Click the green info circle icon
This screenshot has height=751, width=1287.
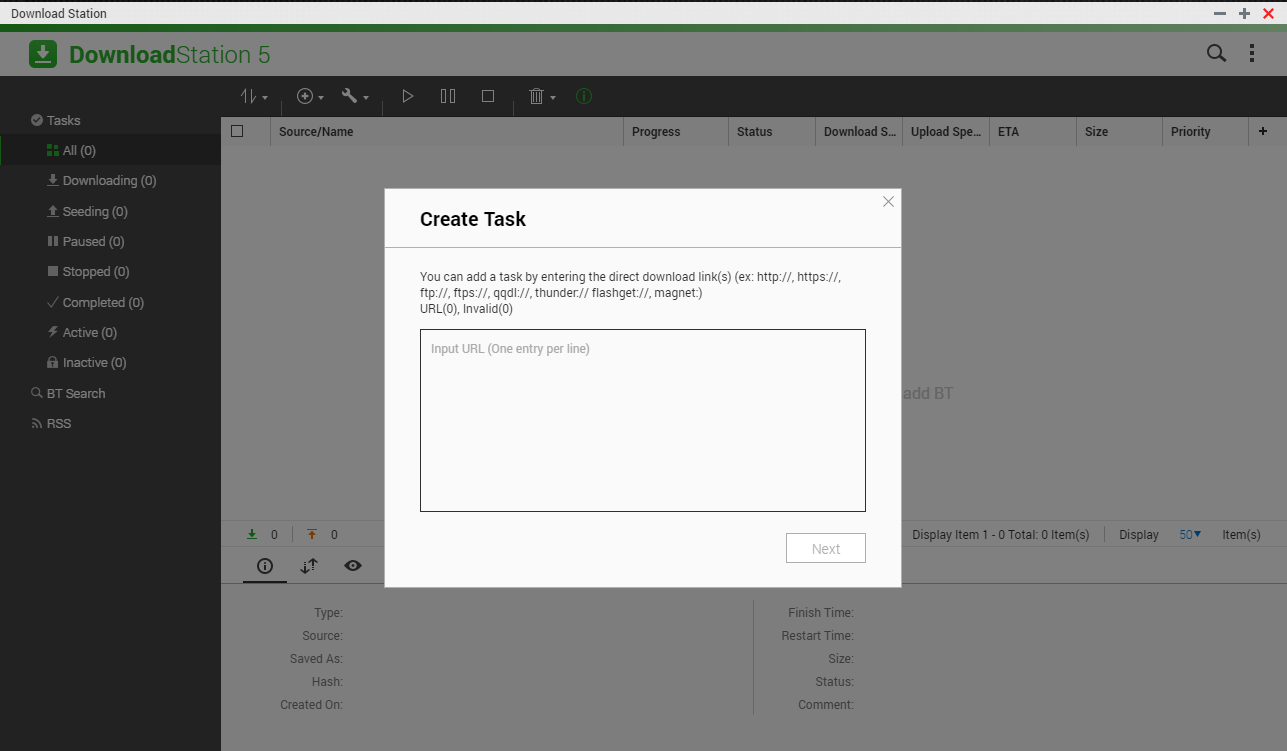584,97
